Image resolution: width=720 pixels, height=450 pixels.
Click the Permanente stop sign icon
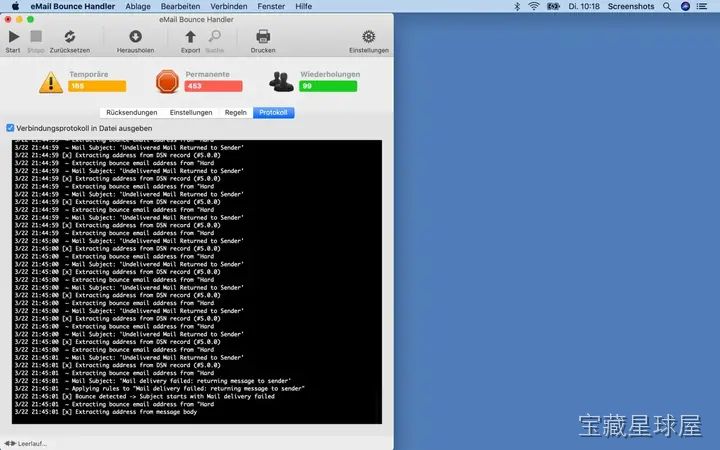pos(167,82)
